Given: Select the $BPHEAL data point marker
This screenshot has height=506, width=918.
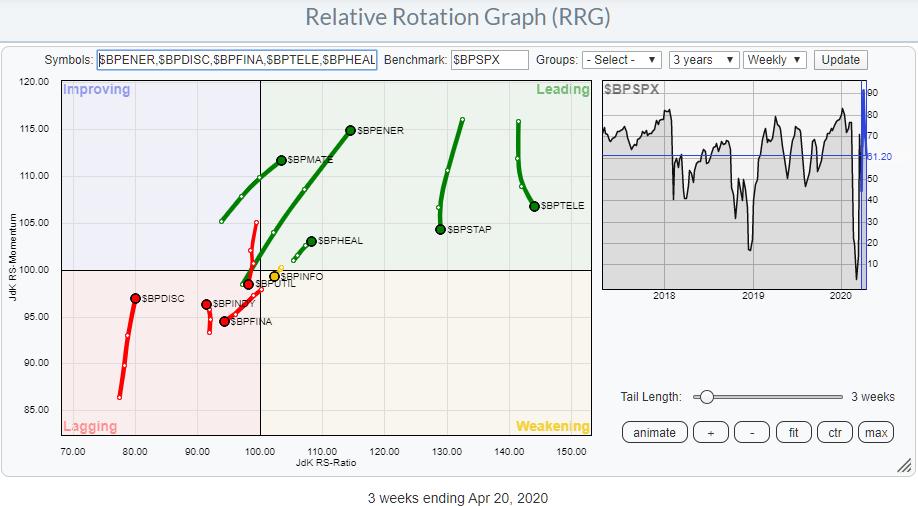Looking at the screenshot, I should coord(311,241).
